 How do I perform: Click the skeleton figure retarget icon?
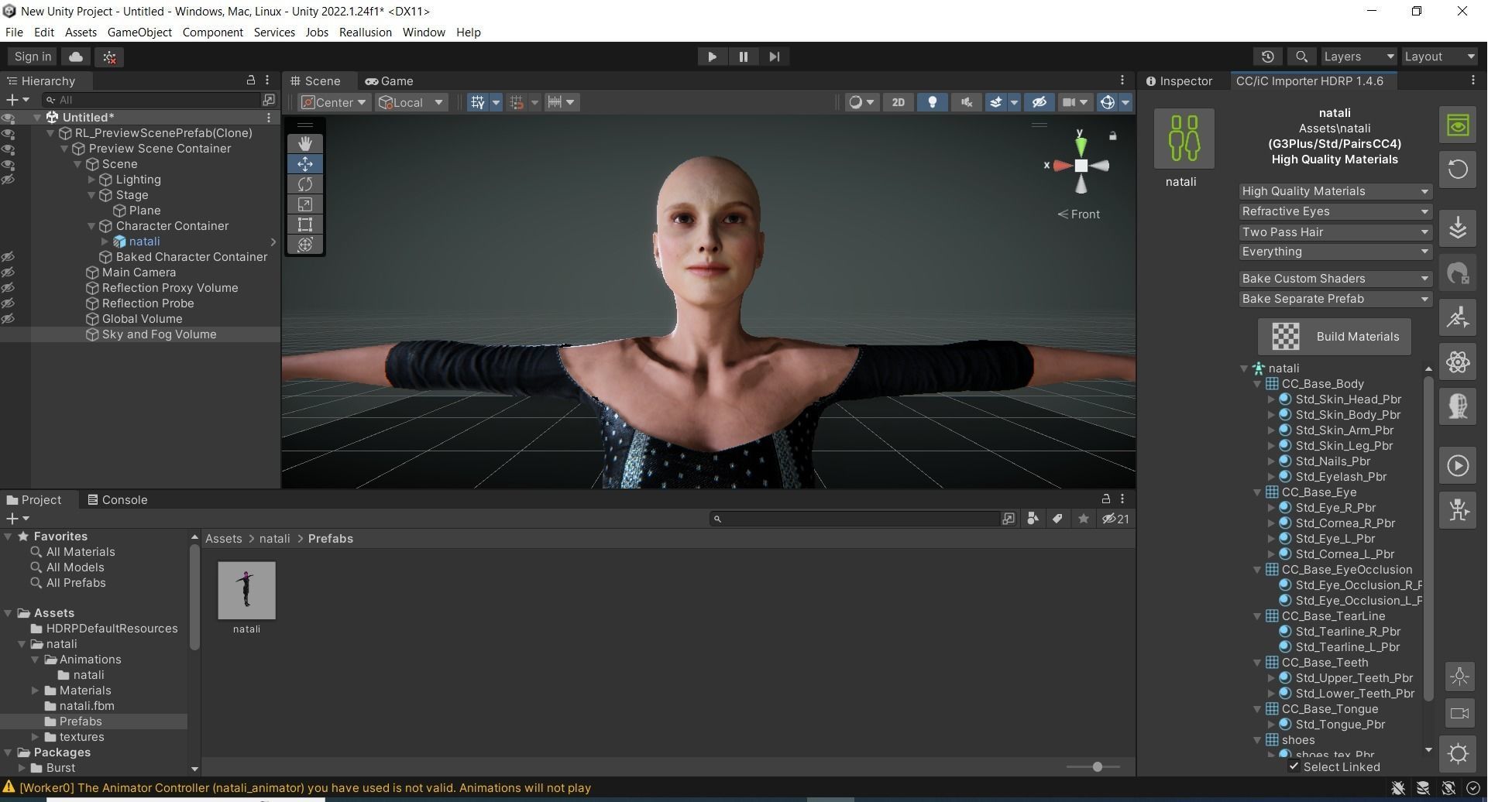point(1458,510)
